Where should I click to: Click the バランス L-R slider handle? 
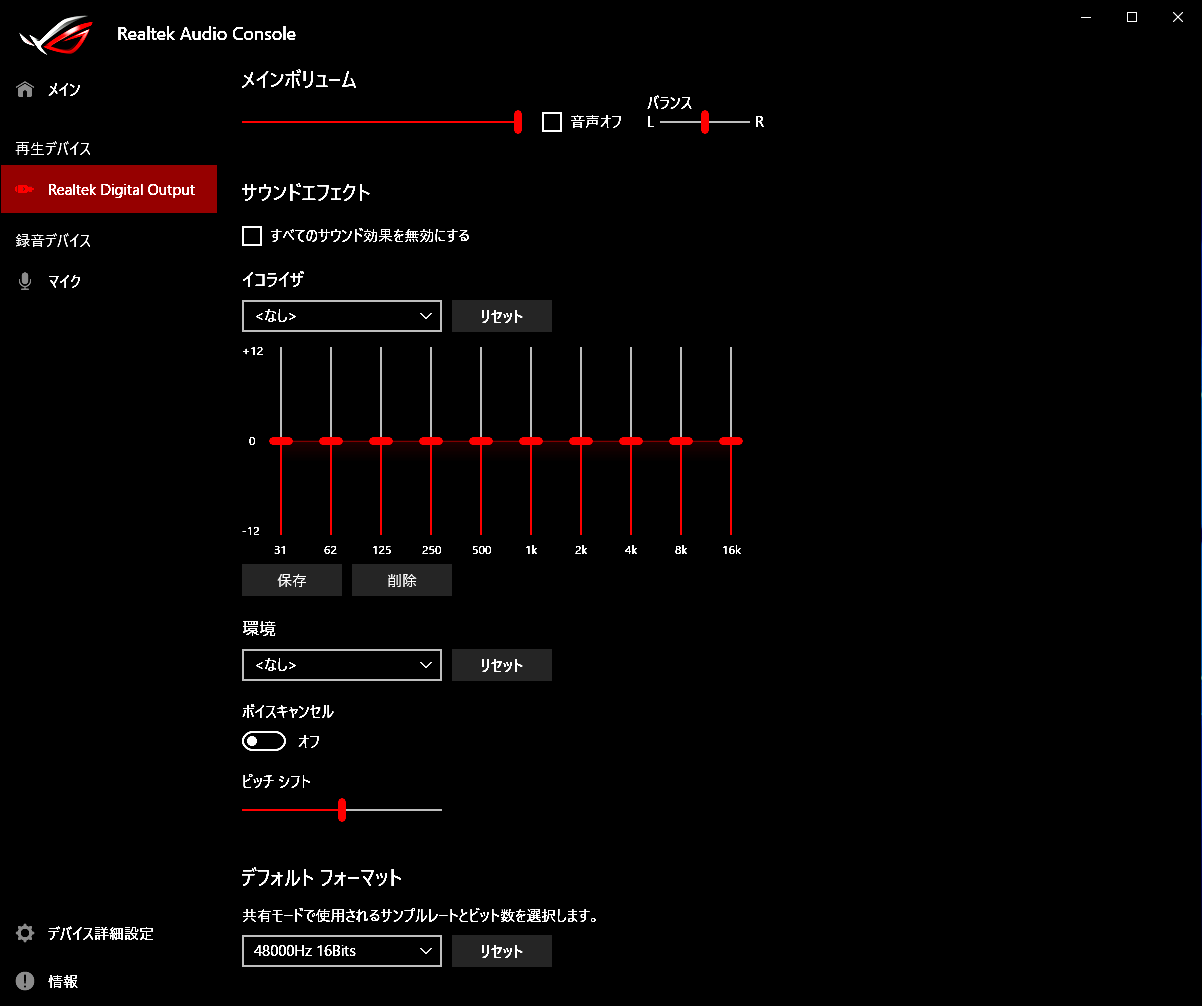coord(705,122)
